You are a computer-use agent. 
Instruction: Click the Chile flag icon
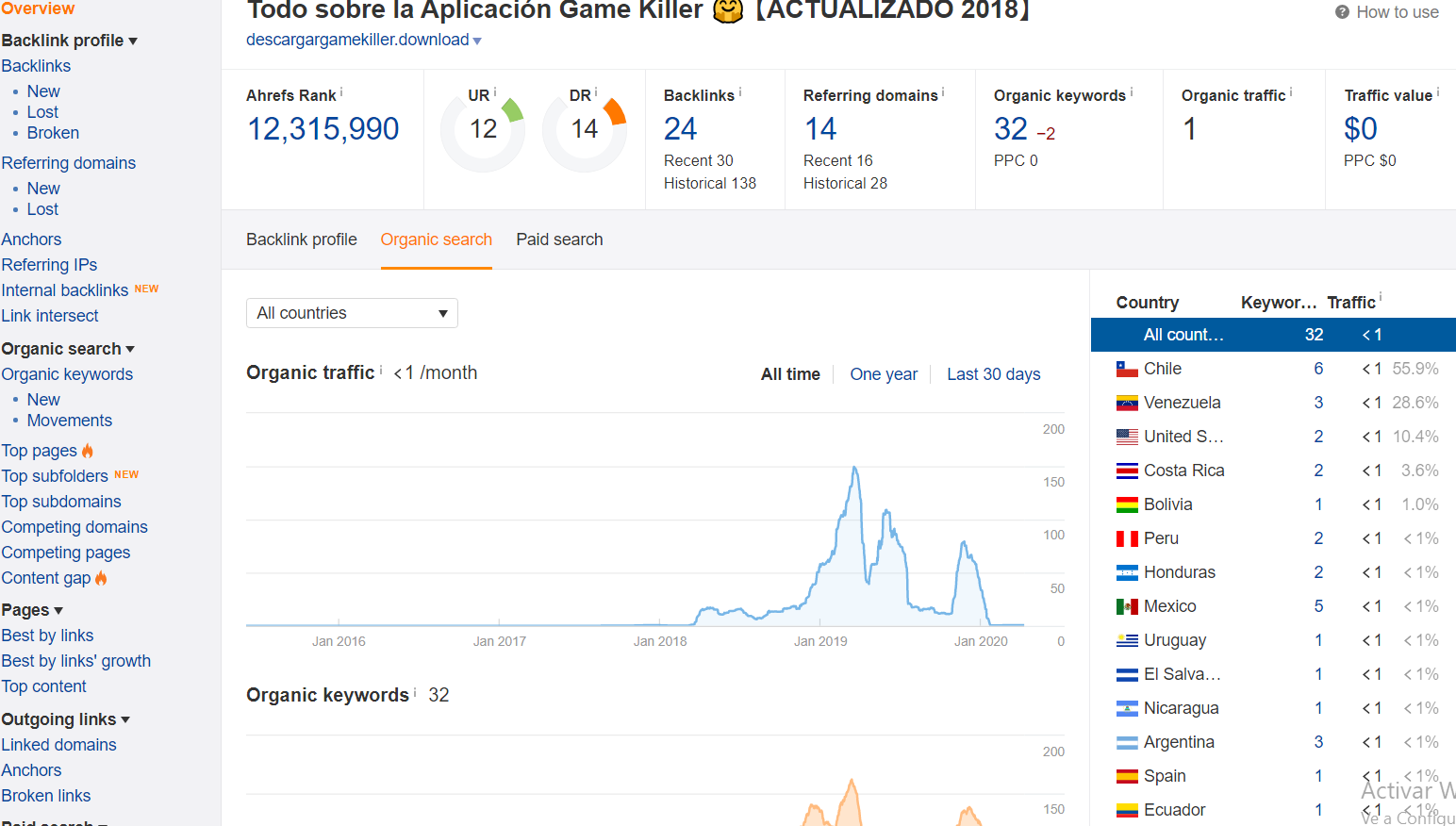coord(1127,369)
